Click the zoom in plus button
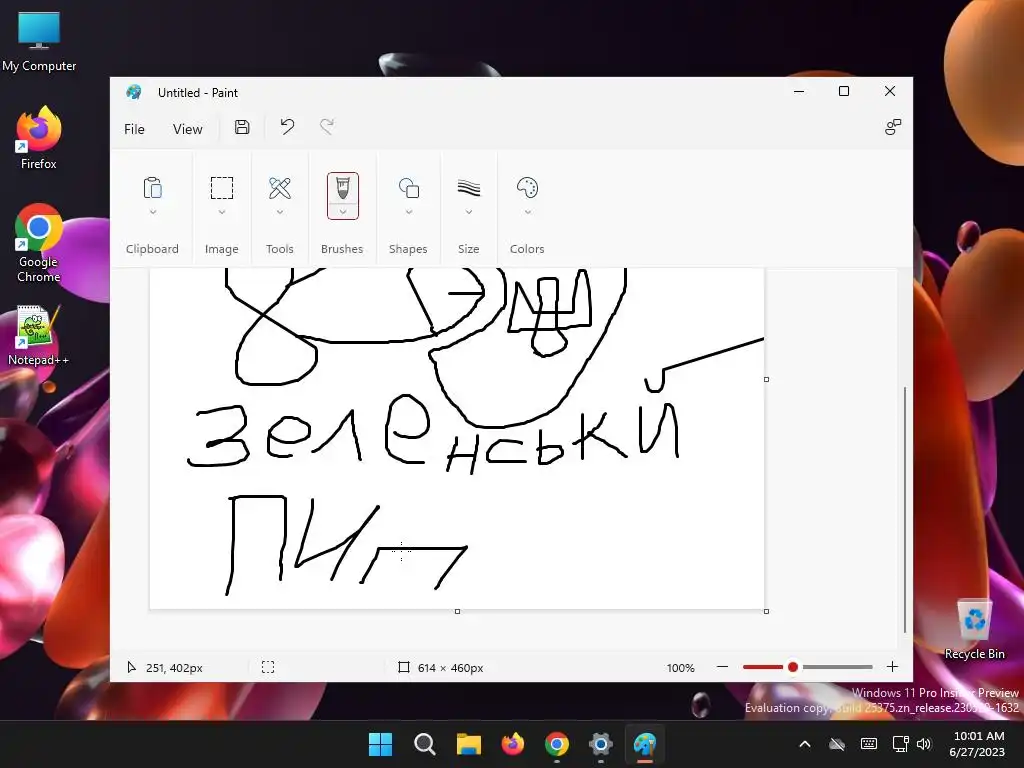1024x768 pixels. coord(892,667)
